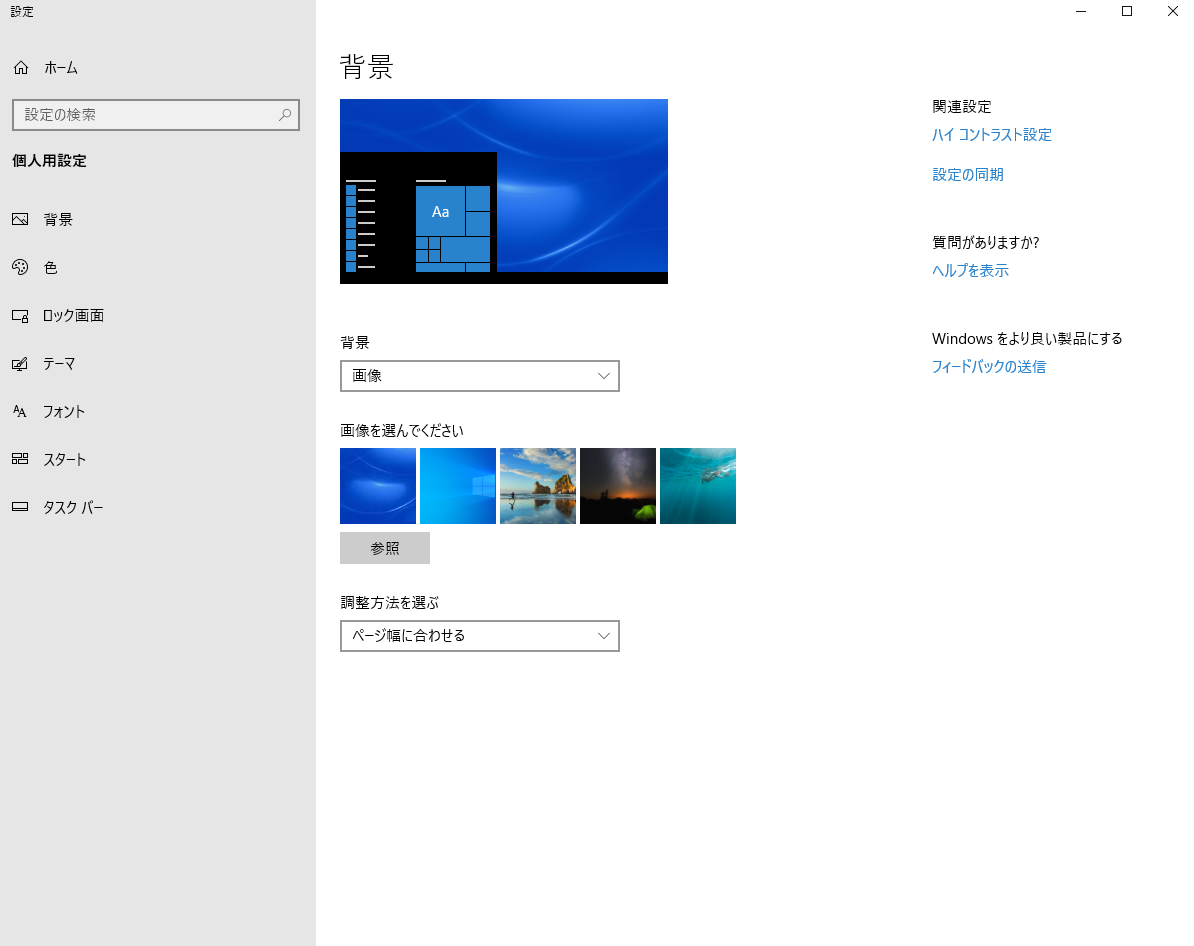
Task: Click the テーマ theme brush icon
Action: [20, 364]
